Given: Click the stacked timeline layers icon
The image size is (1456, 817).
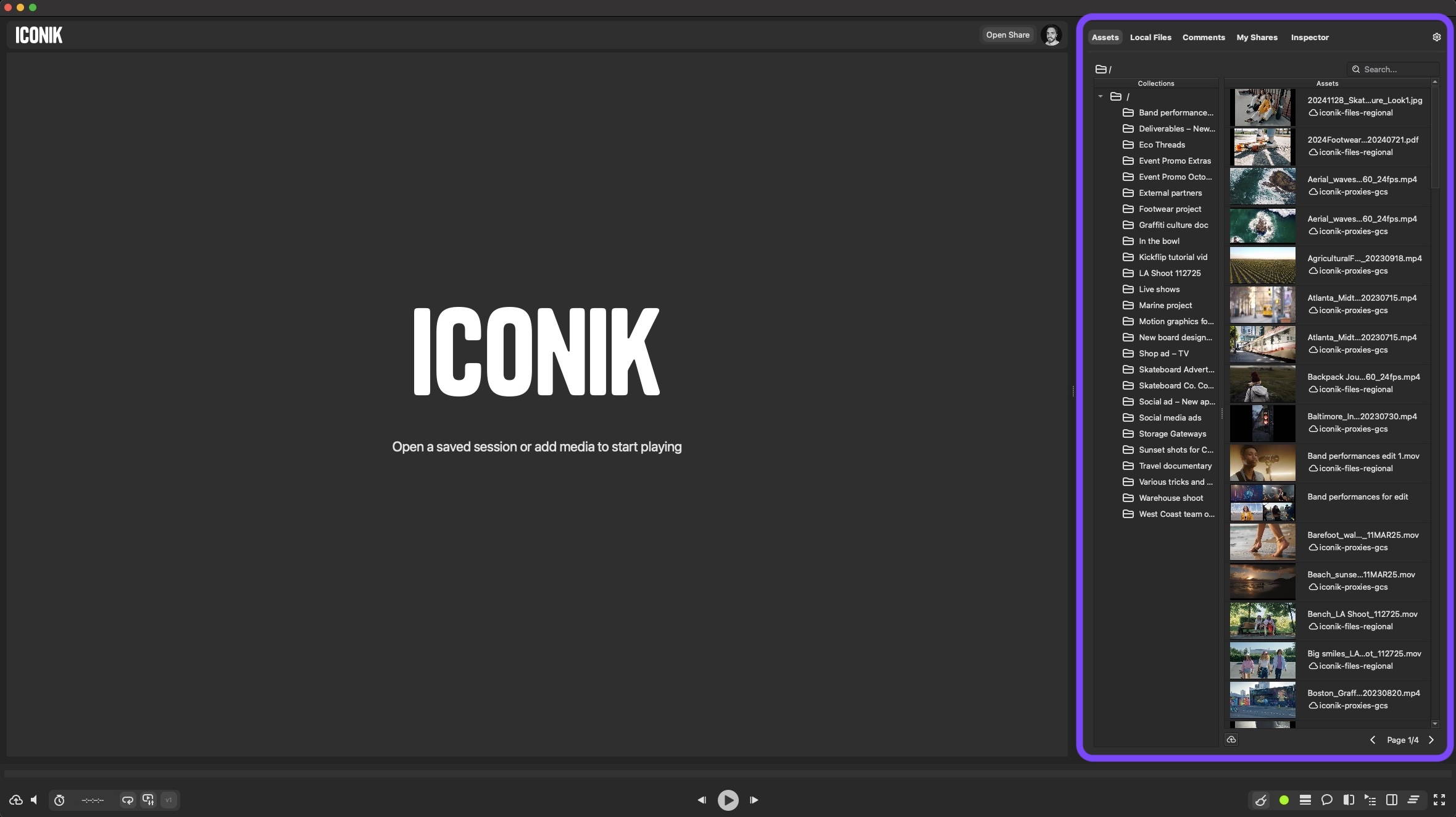Looking at the screenshot, I should pos(1305,800).
